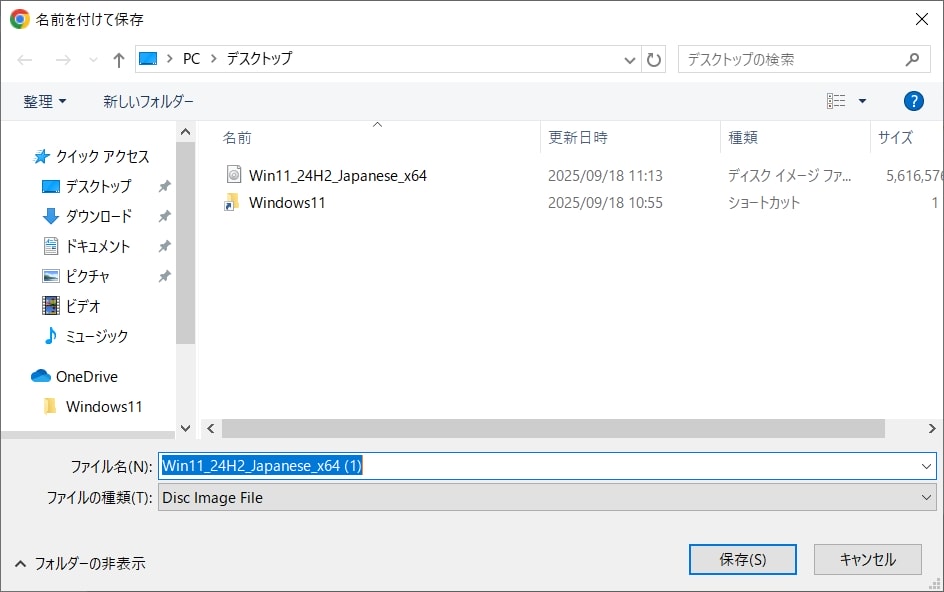944x592 pixels.
Task: Click the pin icon beside ダウンロード
Action: coord(164,216)
